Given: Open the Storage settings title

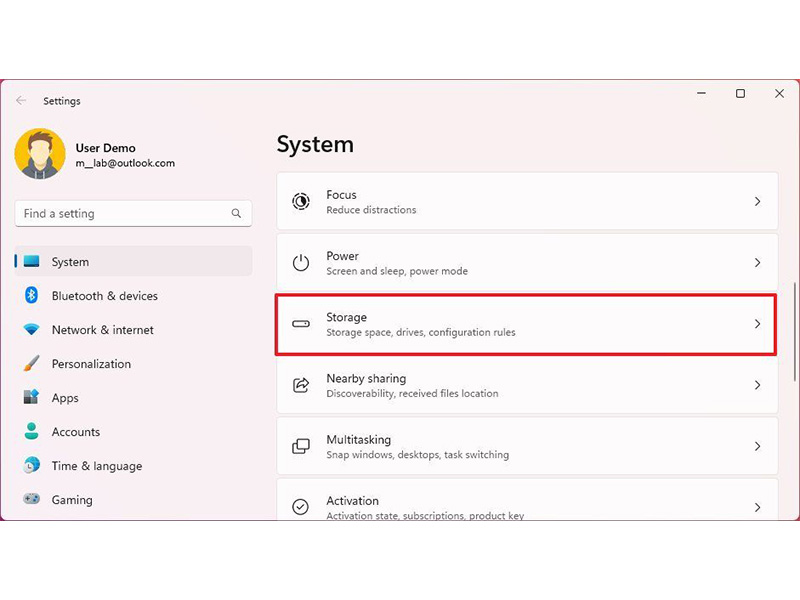Looking at the screenshot, I should 346,317.
